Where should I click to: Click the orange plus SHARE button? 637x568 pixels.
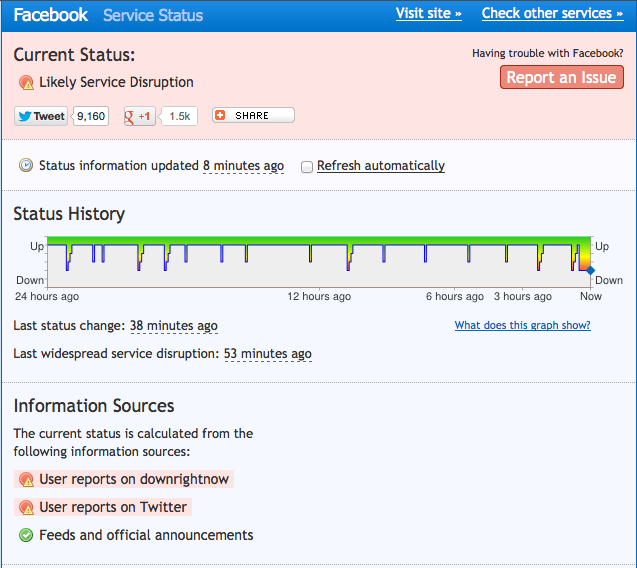[x=253, y=115]
